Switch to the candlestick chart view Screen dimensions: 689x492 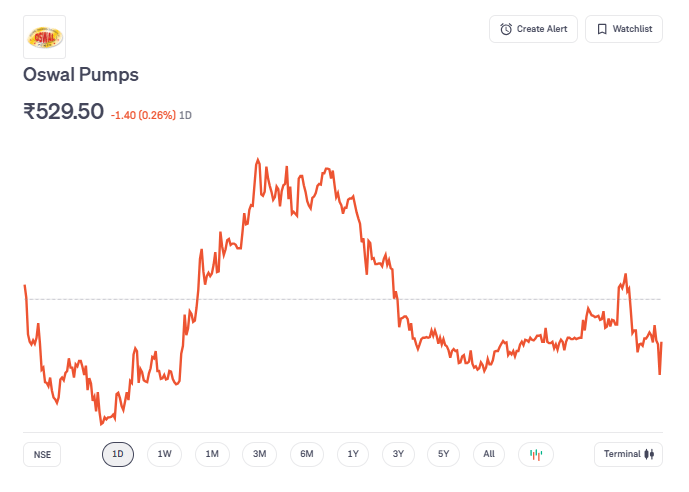coord(536,454)
